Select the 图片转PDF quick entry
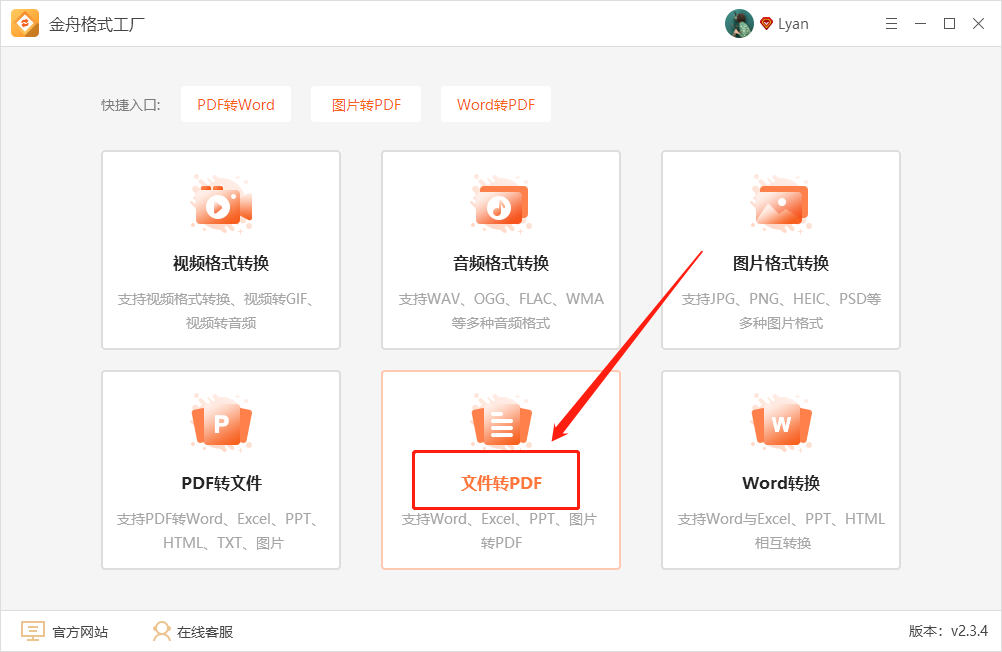The width and height of the screenshot is (1002, 652). click(366, 104)
